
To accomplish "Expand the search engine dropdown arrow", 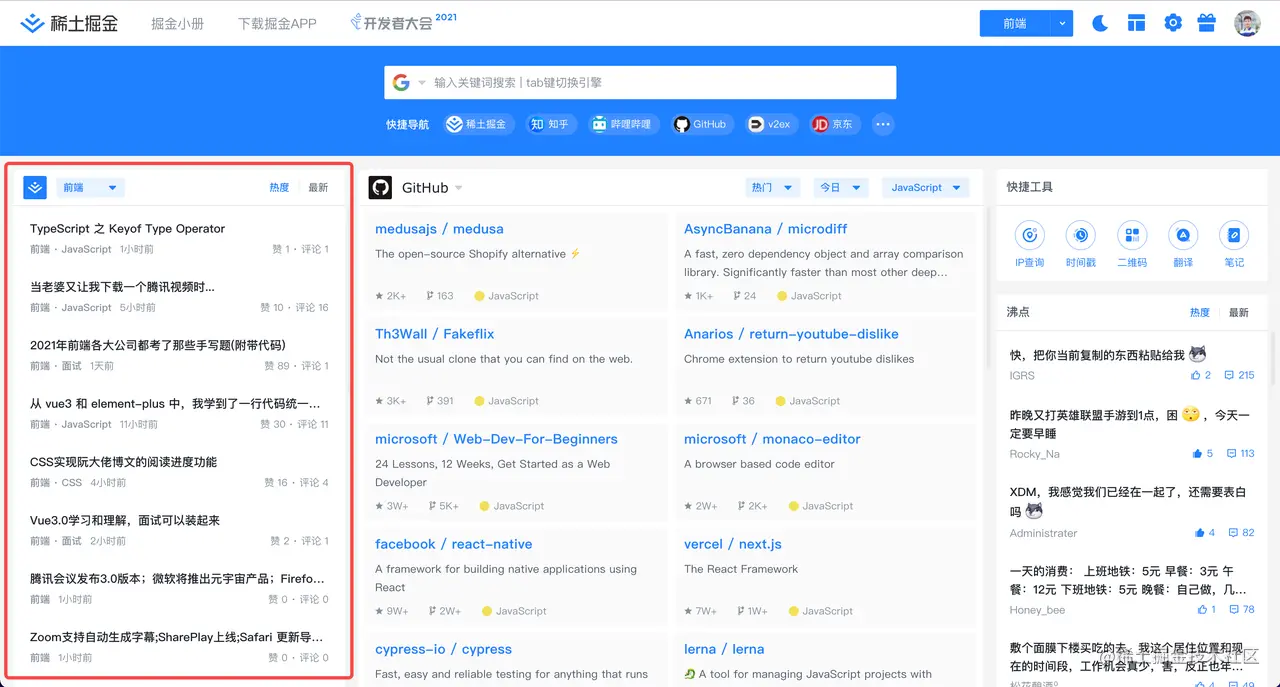I will (x=422, y=83).
